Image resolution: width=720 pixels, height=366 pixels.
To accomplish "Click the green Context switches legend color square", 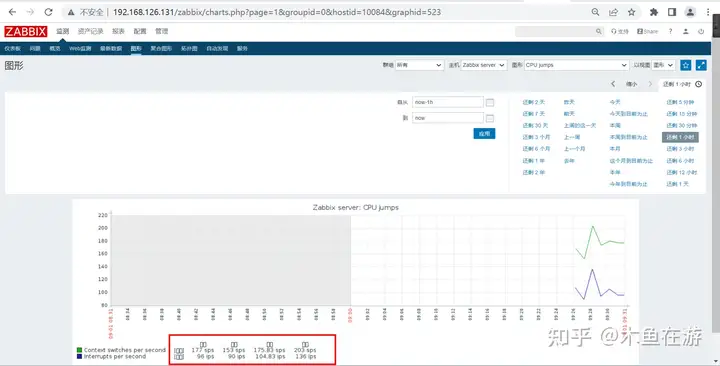I will coord(79,350).
